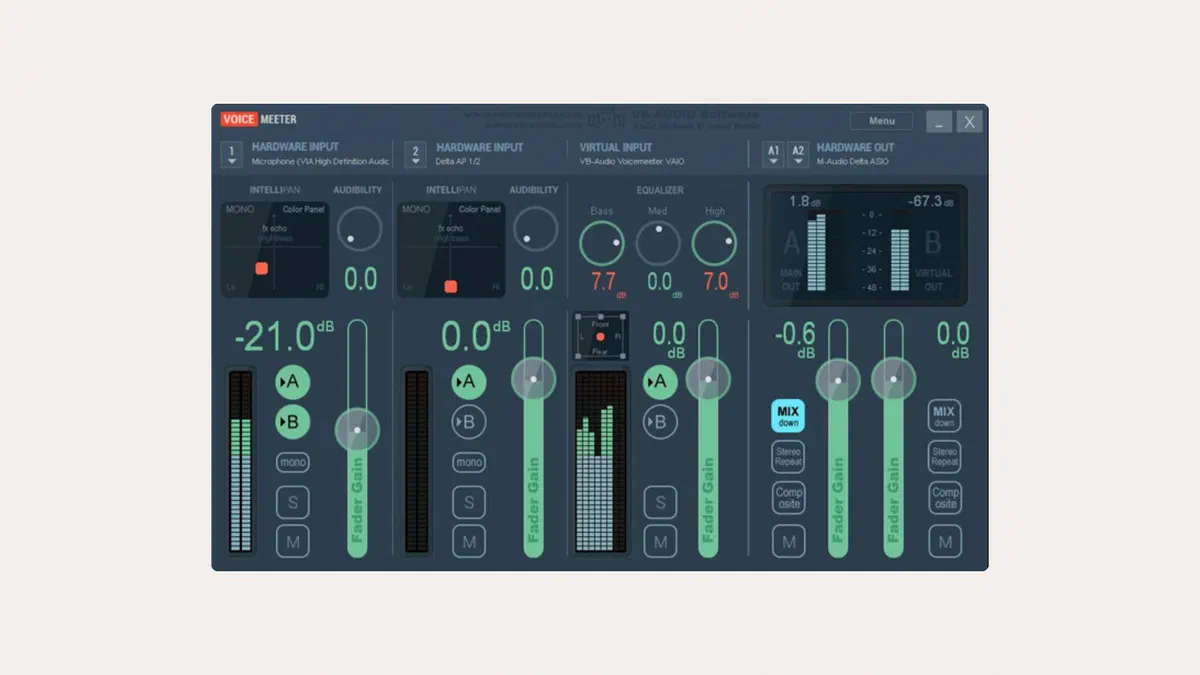This screenshot has height=675, width=1200.
Task: Toggle bus B routing on Hardware Input 2
Action: pos(469,422)
